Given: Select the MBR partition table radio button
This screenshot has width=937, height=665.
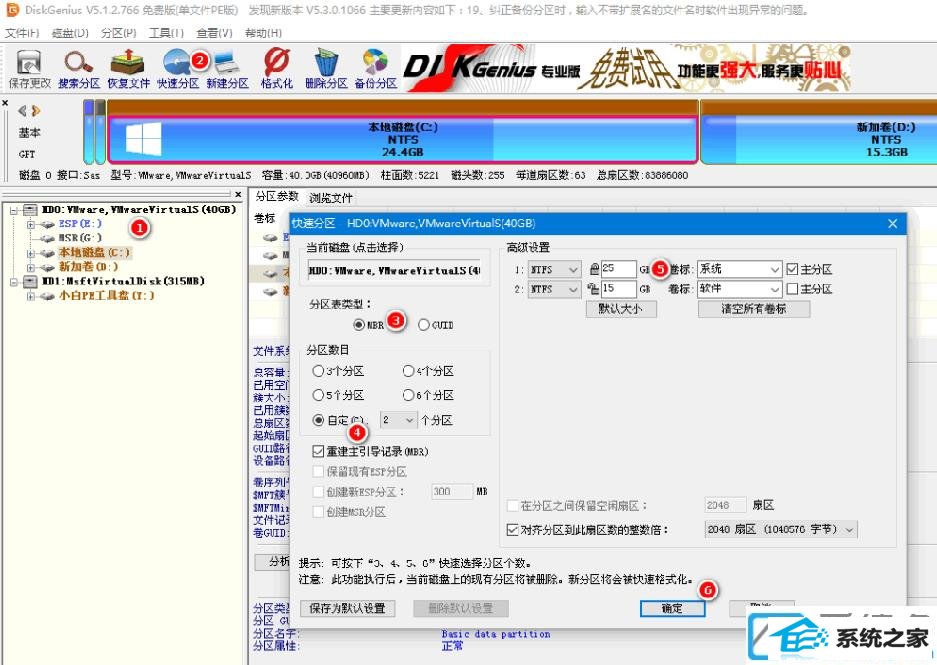Looking at the screenshot, I should [x=359, y=325].
